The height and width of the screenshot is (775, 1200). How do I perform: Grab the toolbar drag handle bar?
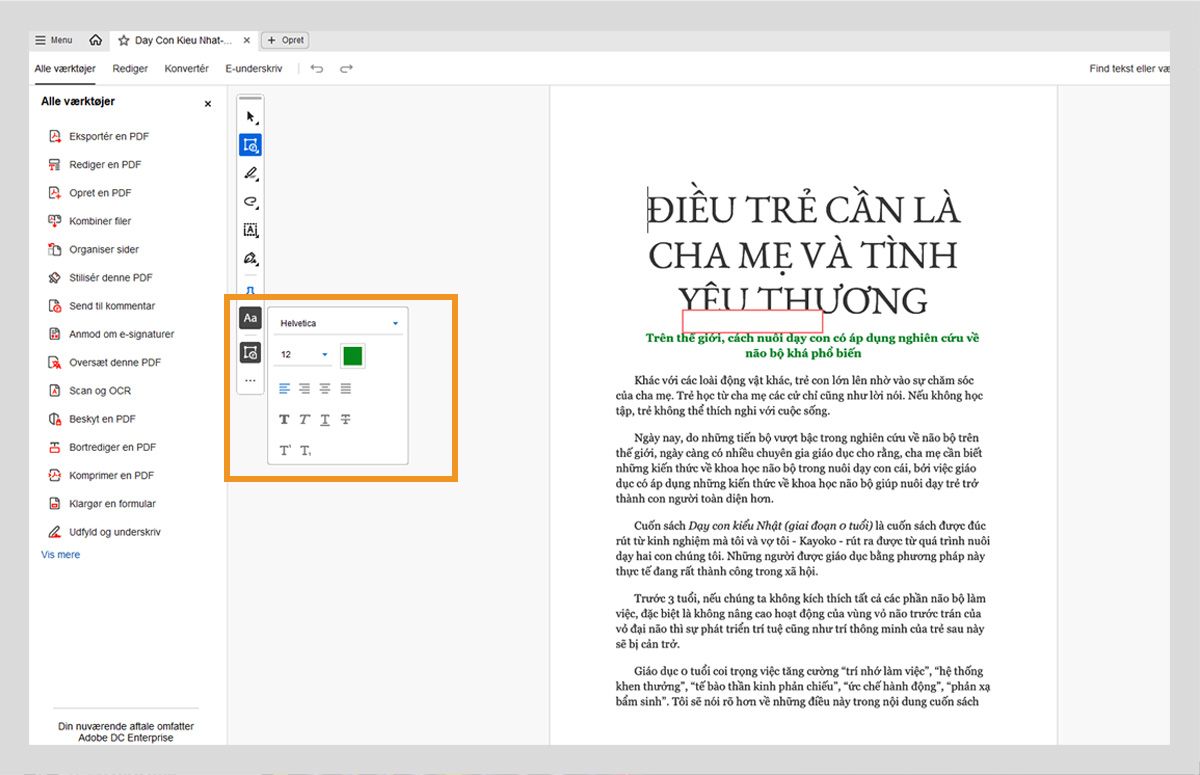click(251, 99)
